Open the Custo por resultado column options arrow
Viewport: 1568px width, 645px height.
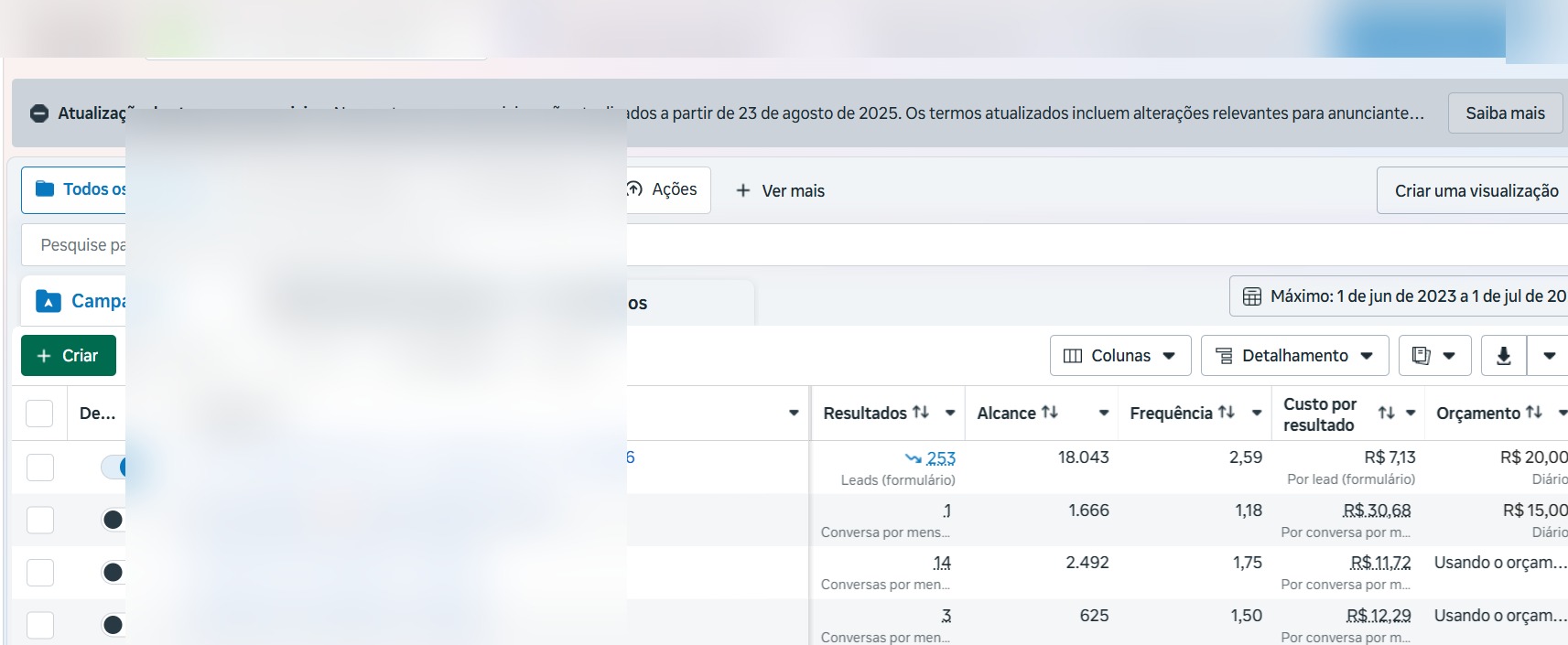[x=1411, y=414]
